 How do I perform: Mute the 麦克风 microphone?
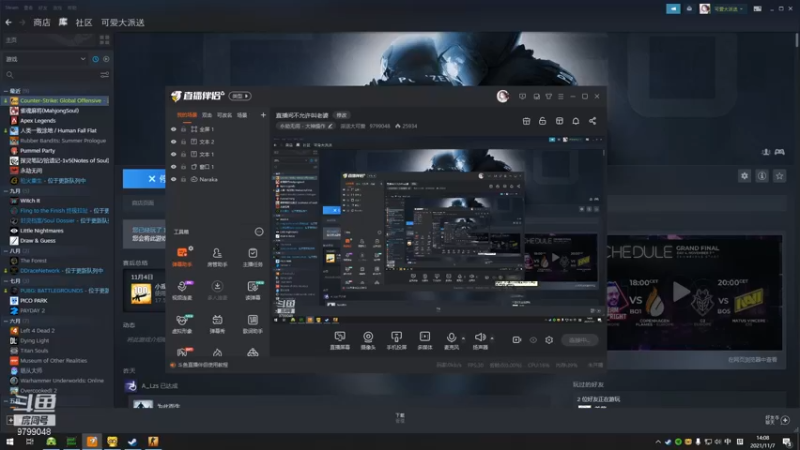(x=452, y=340)
